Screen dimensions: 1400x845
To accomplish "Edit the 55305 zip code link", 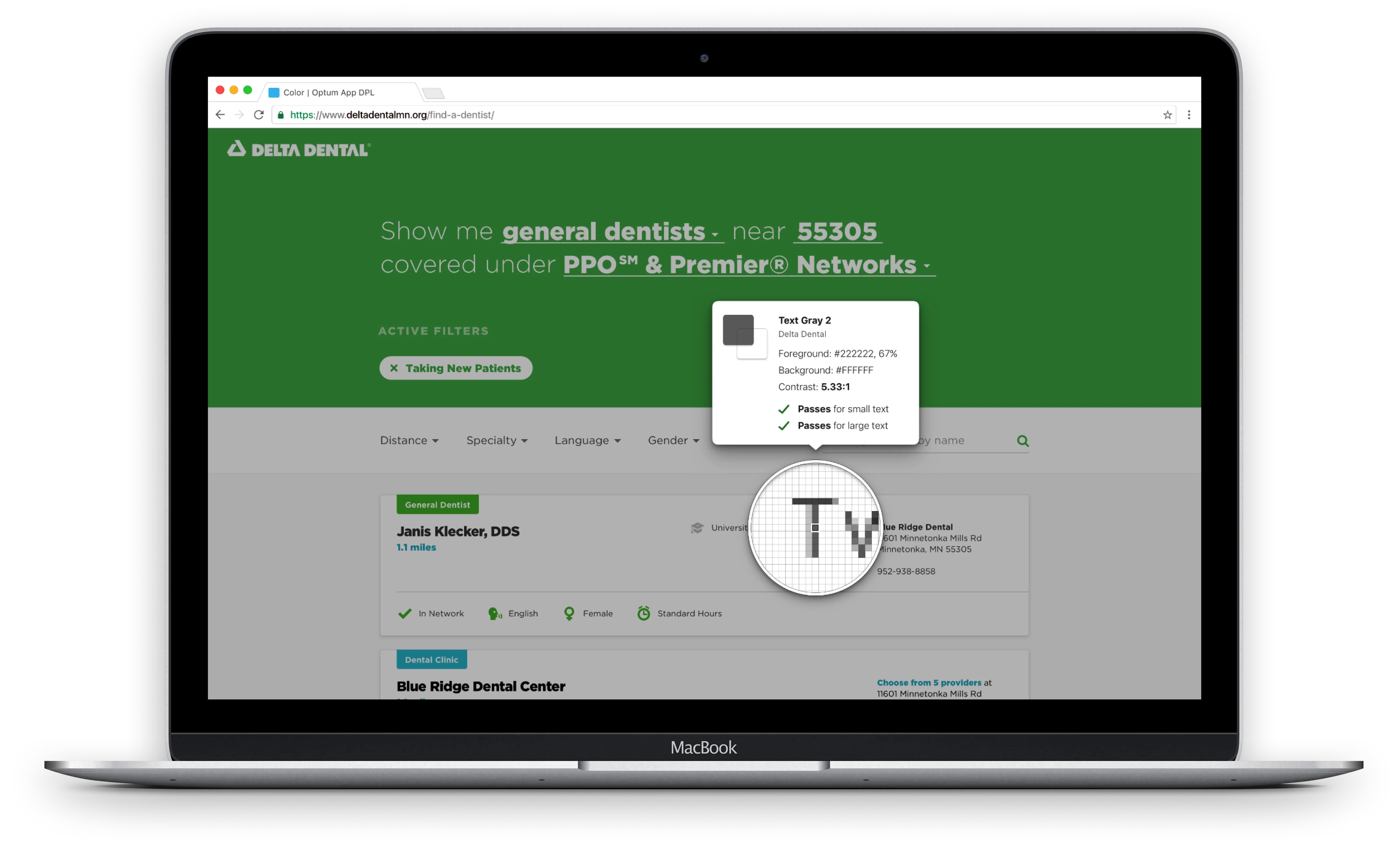I will pyautogui.click(x=838, y=232).
